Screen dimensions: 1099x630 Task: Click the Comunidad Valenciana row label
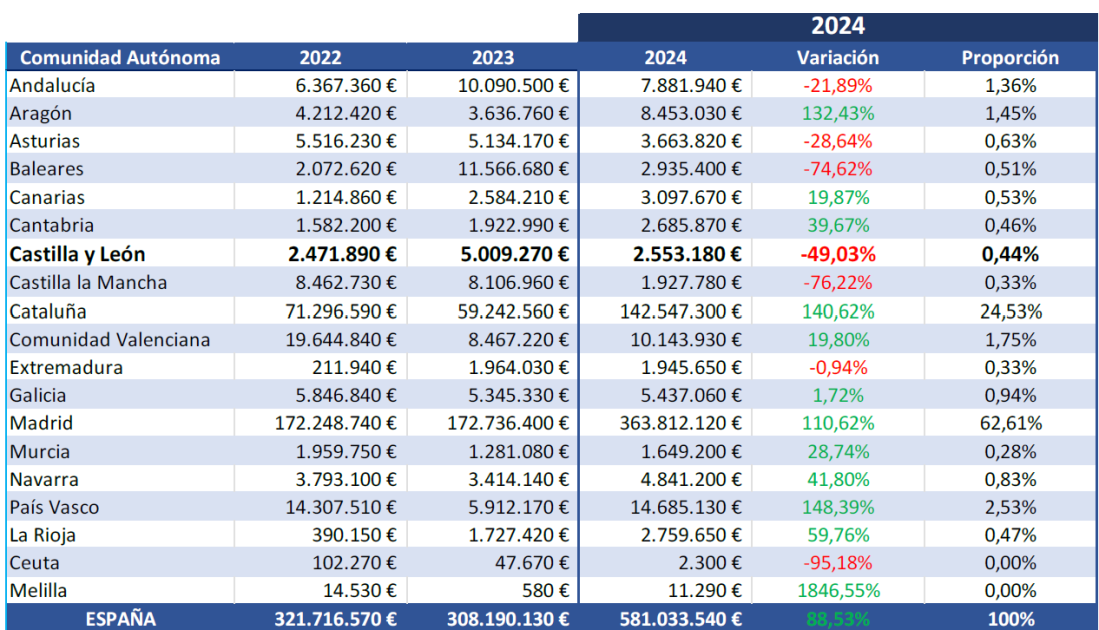point(110,339)
